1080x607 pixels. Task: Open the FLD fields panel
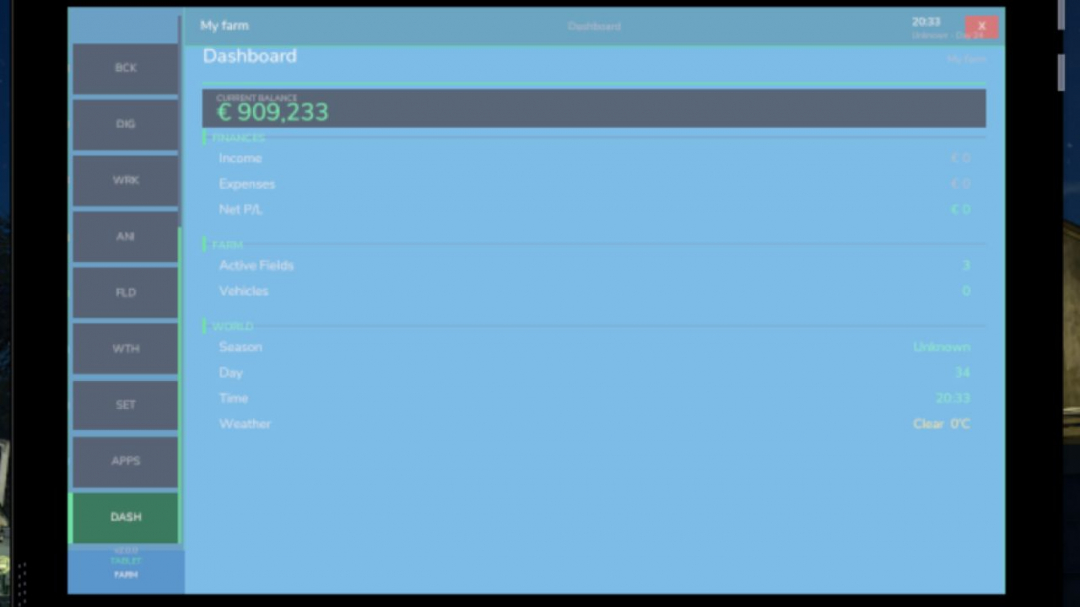pos(125,292)
